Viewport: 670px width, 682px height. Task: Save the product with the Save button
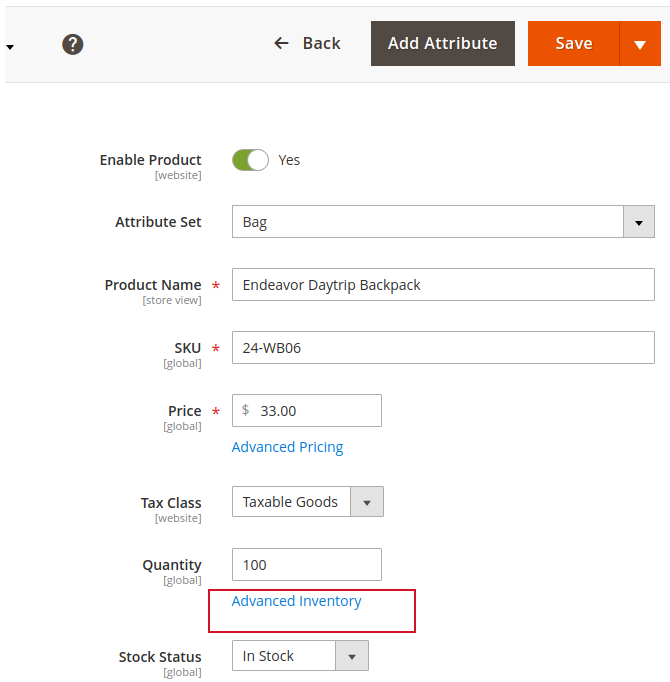[573, 43]
